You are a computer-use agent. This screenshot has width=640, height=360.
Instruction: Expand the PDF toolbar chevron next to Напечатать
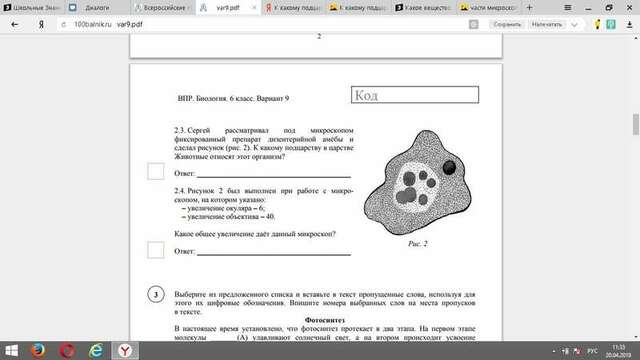(x=574, y=24)
